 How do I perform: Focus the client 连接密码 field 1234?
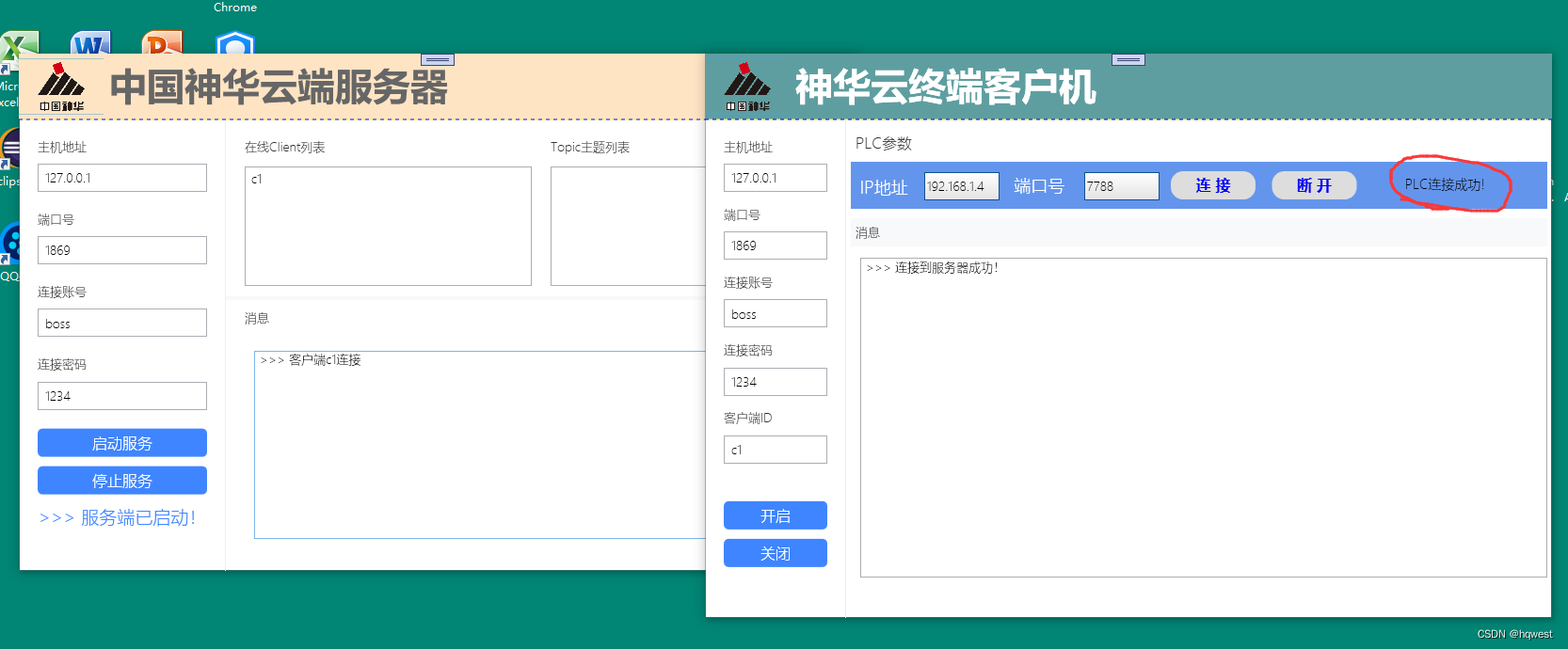click(776, 382)
